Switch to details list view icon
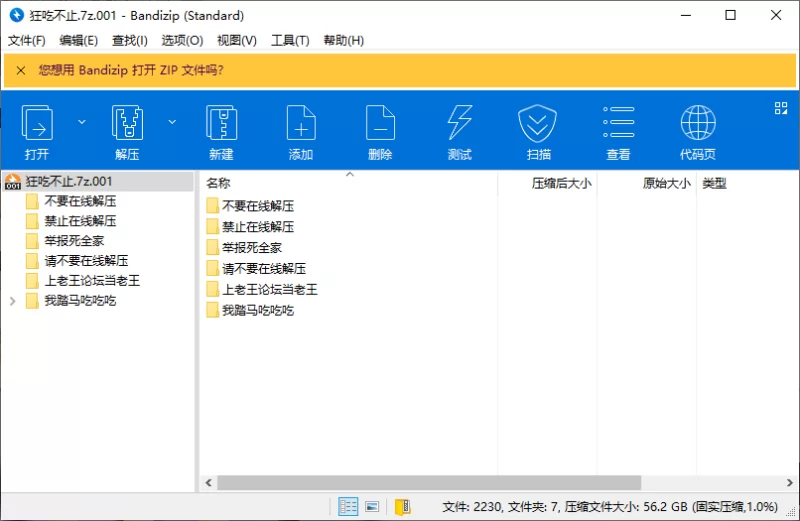 point(348,507)
